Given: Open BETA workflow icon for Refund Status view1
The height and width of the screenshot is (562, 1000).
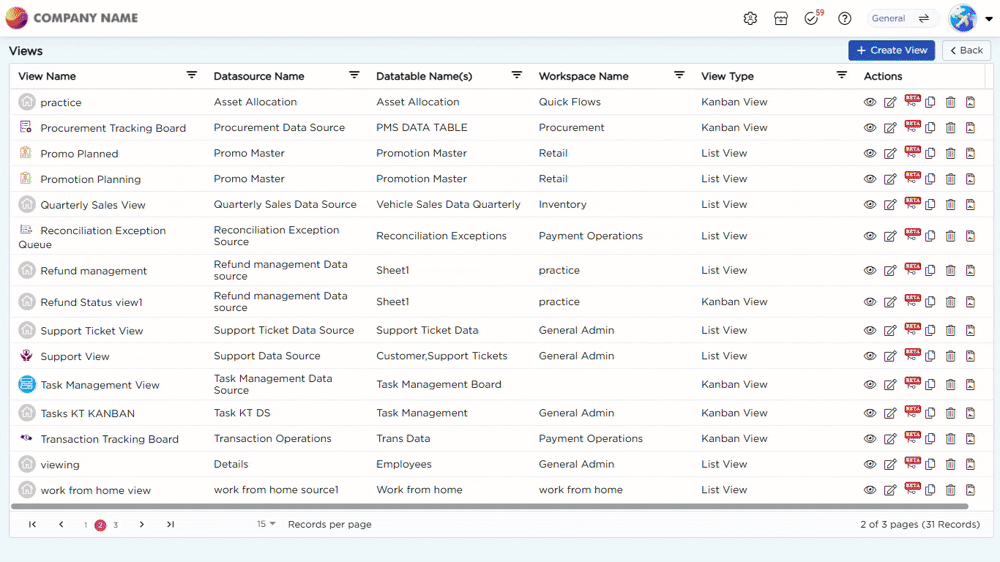Looking at the screenshot, I should tap(913, 300).
